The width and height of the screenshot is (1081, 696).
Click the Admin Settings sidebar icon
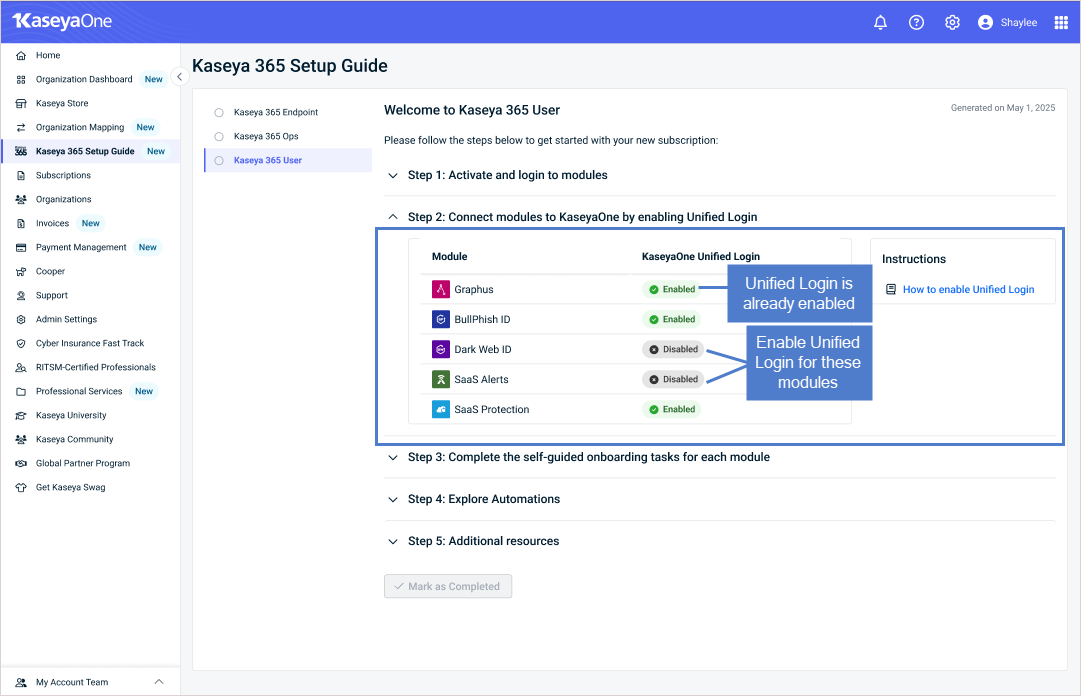click(x=21, y=320)
